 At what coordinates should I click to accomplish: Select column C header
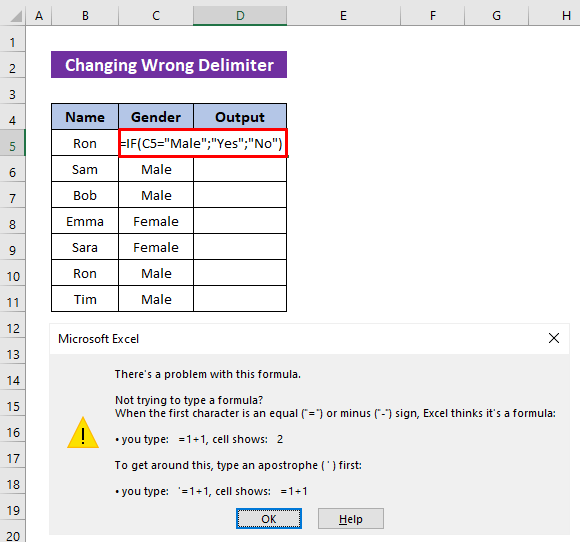(x=156, y=16)
